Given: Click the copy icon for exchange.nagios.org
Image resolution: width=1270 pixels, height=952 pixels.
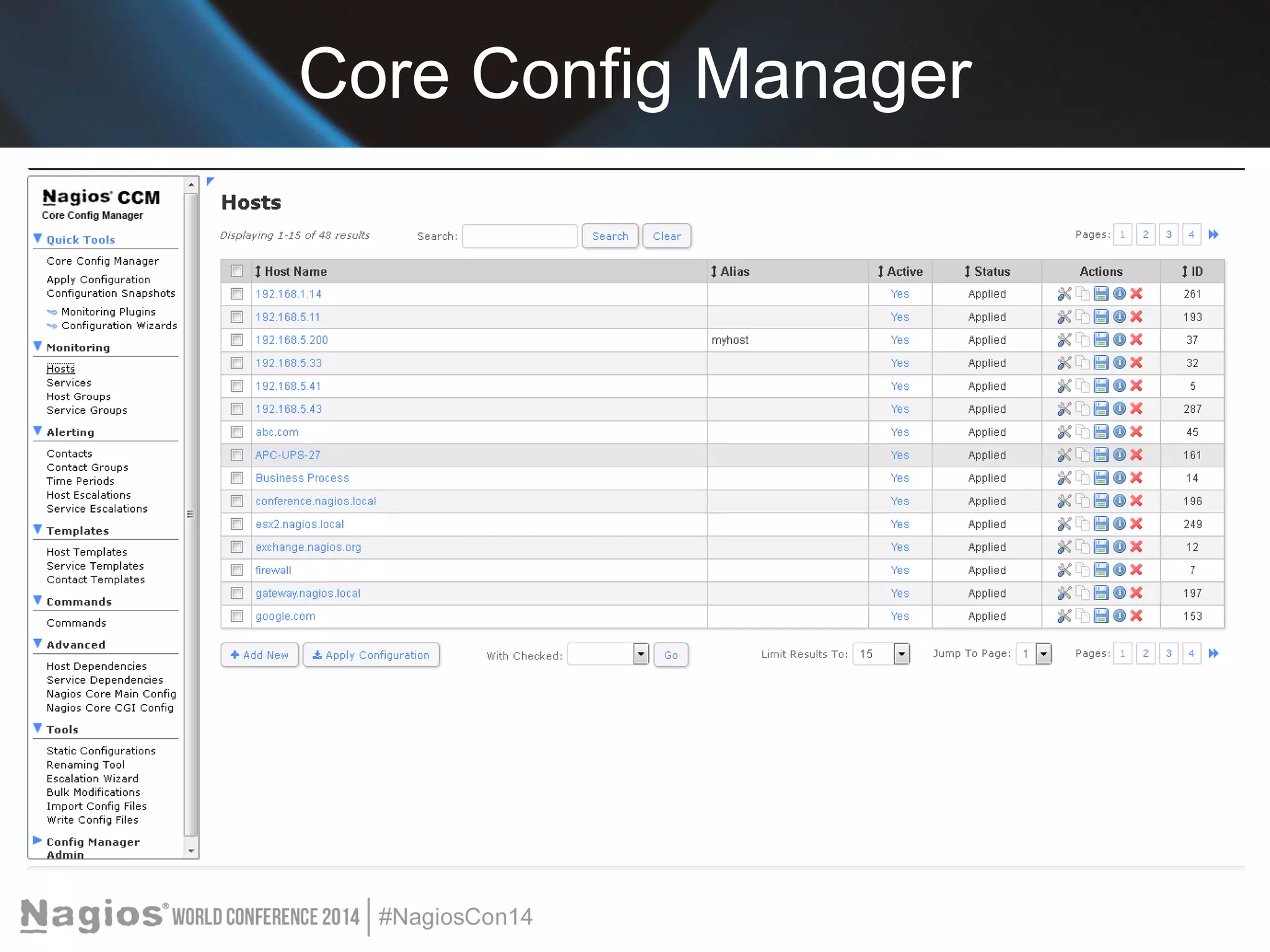Looking at the screenshot, I should click(1083, 547).
